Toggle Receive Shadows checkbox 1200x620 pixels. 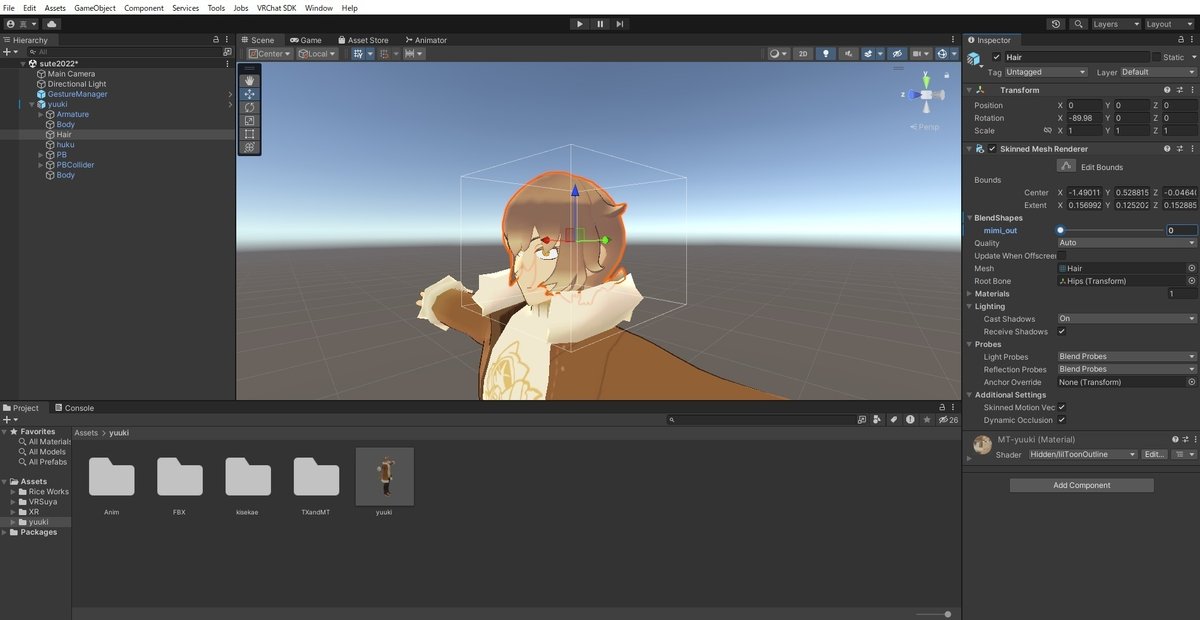pos(1062,332)
